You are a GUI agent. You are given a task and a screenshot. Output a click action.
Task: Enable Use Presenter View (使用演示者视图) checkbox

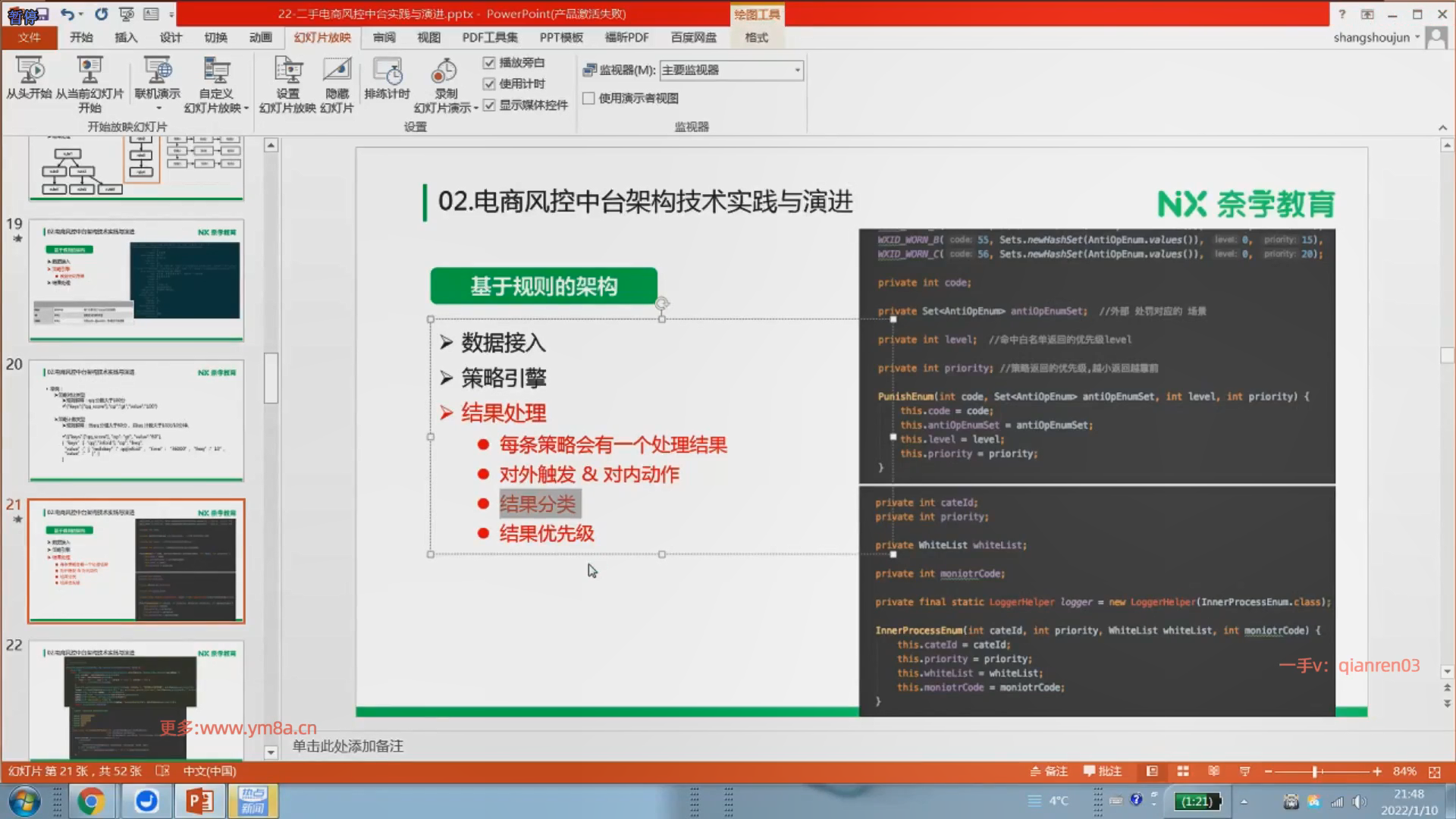tap(588, 98)
